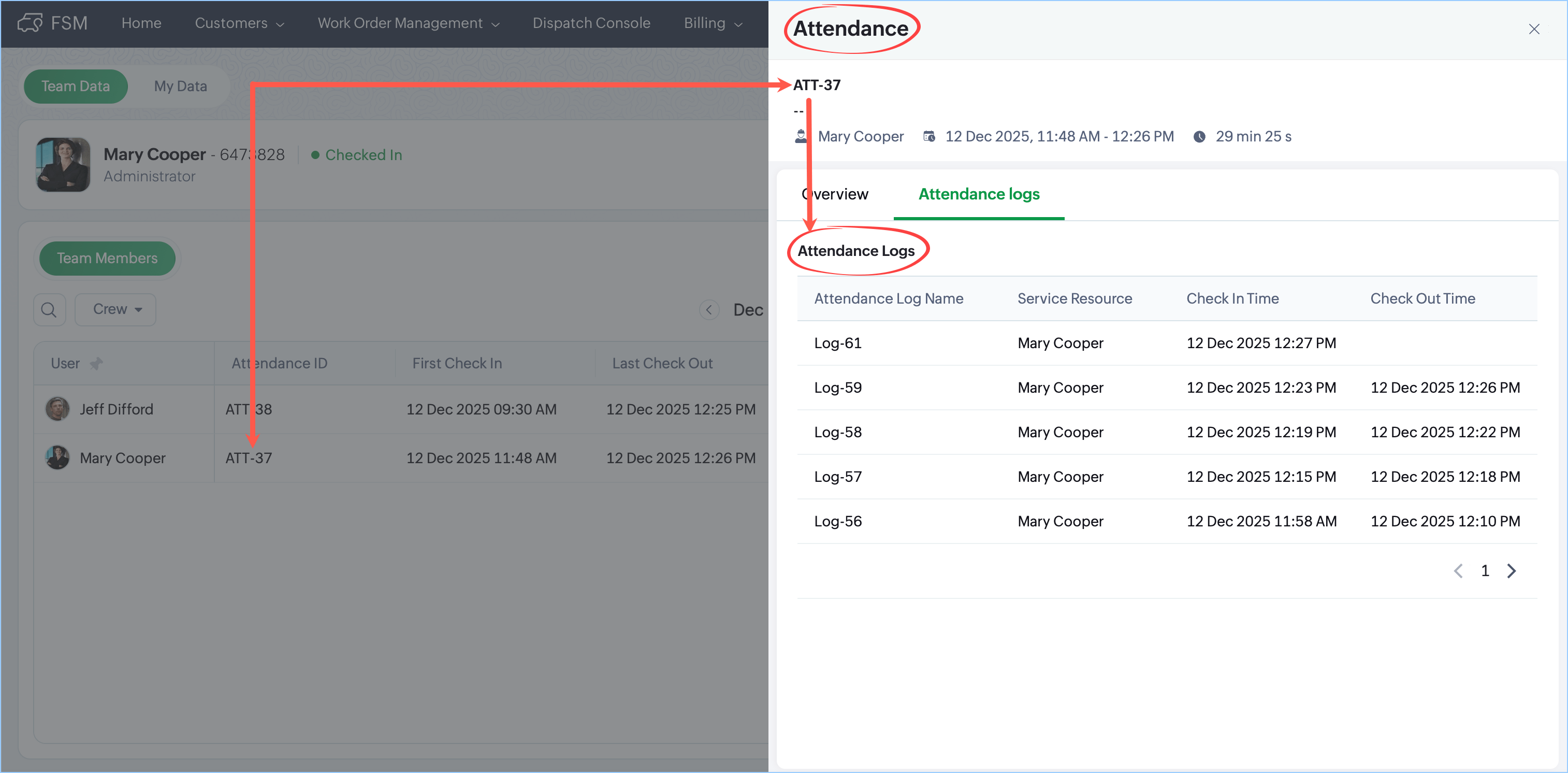Image resolution: width=1568 pixels, height=773 pixels.
Task: Go to next page of attendance logs
Action: click(x=1512, y=571)
